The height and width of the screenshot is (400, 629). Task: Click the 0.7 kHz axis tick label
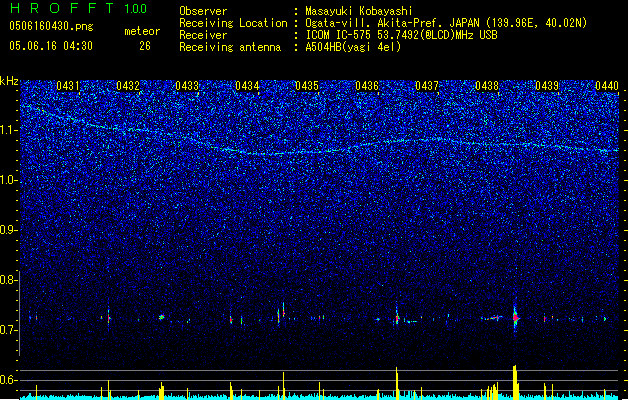coord(9,330)
